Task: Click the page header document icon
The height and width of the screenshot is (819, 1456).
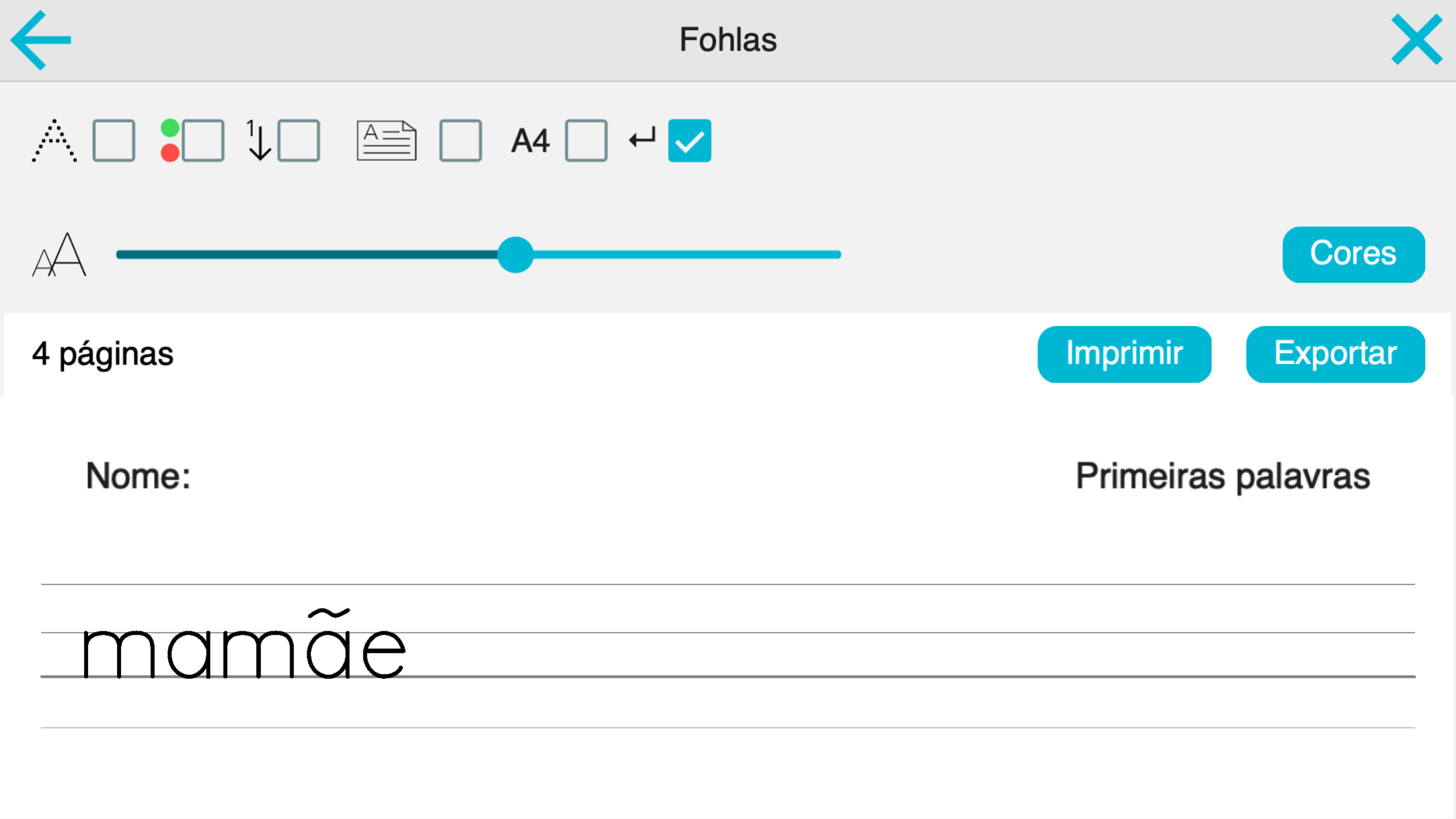Action: [387, 140]
